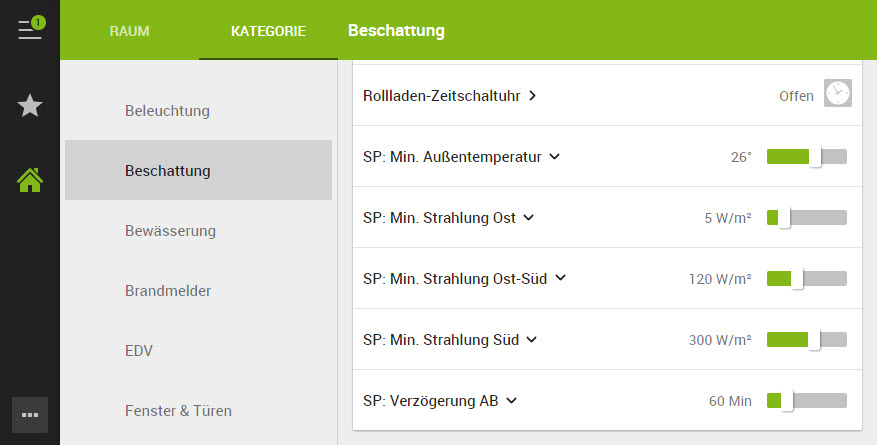Viewport: 877px width, 445px height.
Task: Go to the home house icon
Action: tap(30, 180)
